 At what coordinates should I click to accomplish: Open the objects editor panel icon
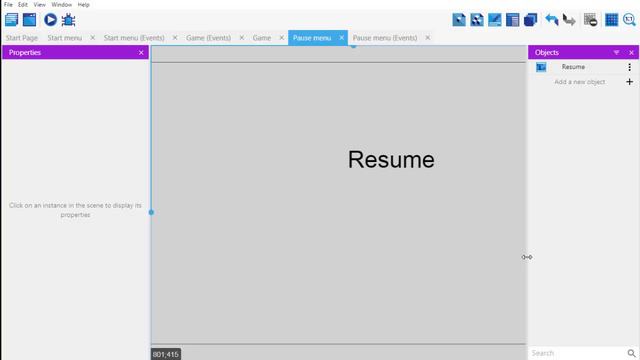(459, 20)
